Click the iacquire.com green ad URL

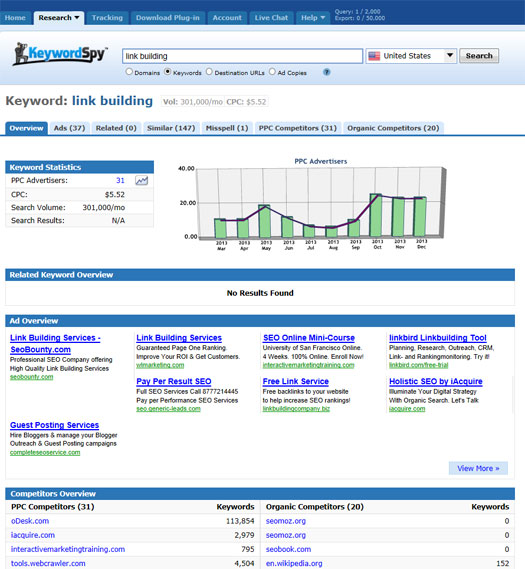[407, 409]
